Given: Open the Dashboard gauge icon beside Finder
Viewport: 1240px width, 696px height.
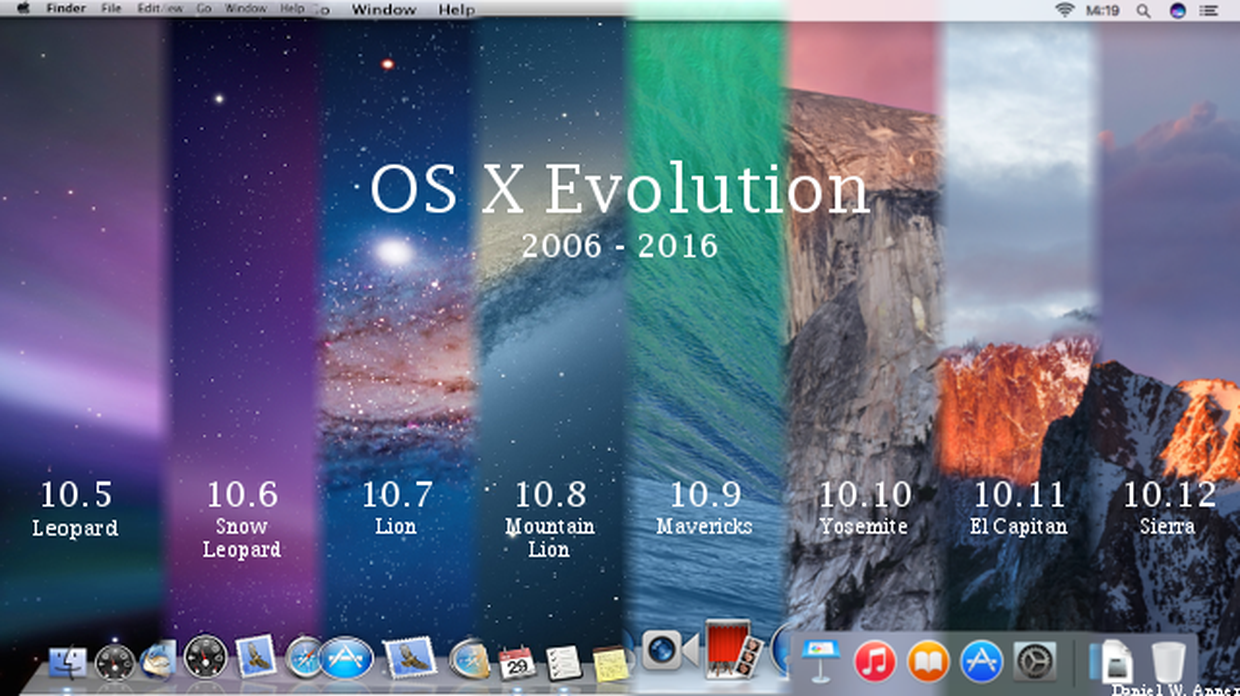Looking at the screenshot, I should tap(115, 663).
